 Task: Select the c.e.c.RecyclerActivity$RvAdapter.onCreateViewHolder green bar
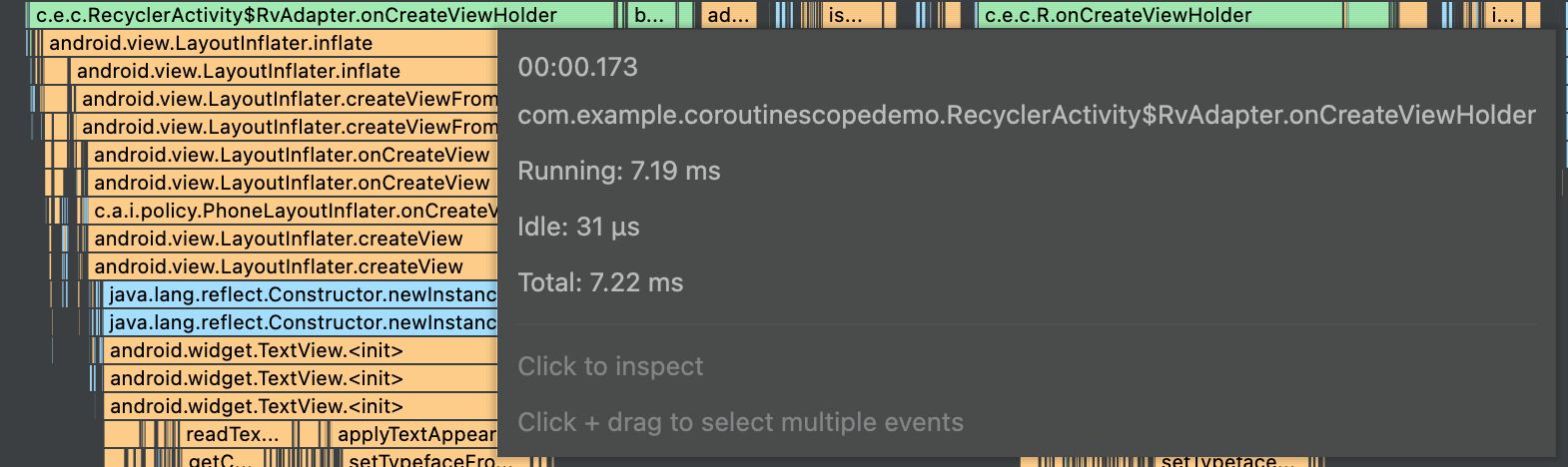point(320,15)
